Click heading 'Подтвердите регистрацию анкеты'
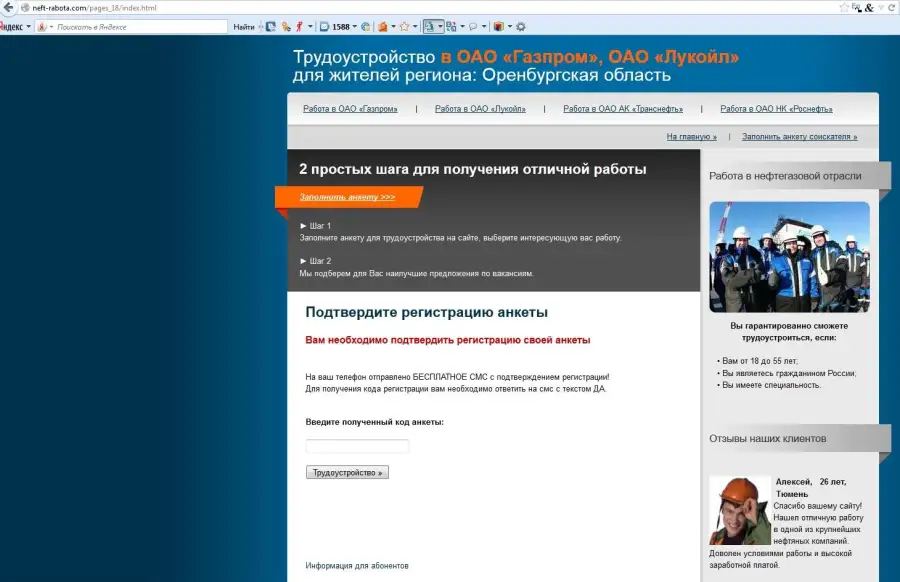 pyautogui.click(x=426, y=312)
